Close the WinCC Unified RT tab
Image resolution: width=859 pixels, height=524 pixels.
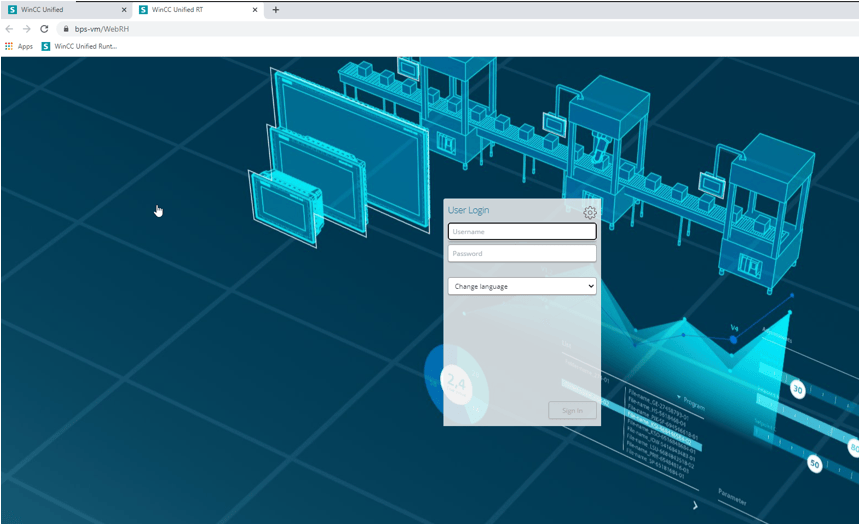pyautogui.click(x=255, y=10)
